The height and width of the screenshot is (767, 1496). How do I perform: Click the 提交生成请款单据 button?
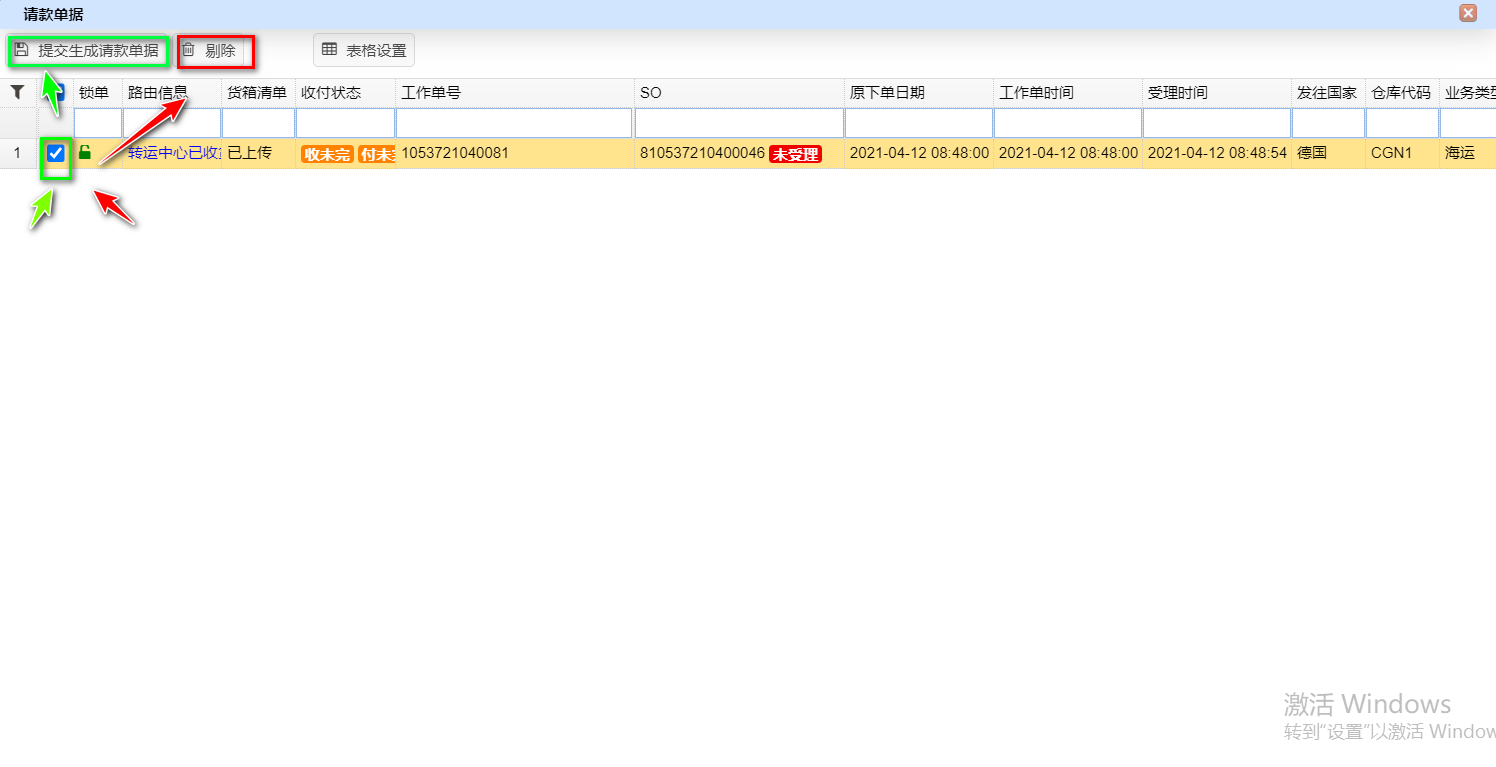pyautogui.click(x=88, y=50)
